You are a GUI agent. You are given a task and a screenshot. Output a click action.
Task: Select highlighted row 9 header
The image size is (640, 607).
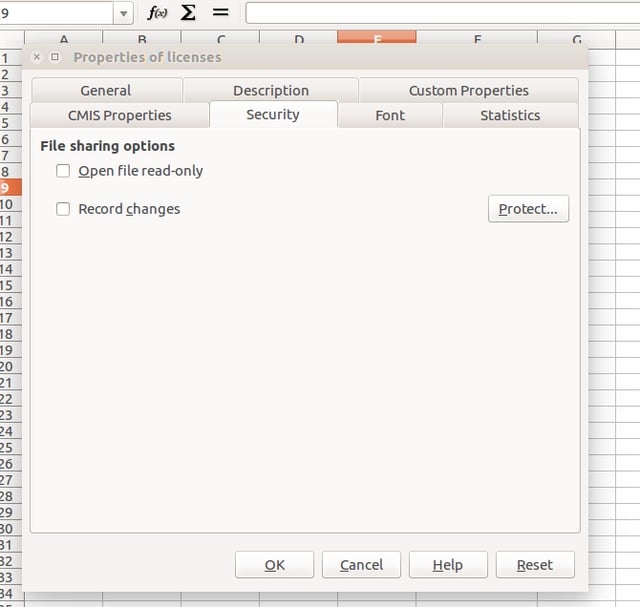pos(11,188)
